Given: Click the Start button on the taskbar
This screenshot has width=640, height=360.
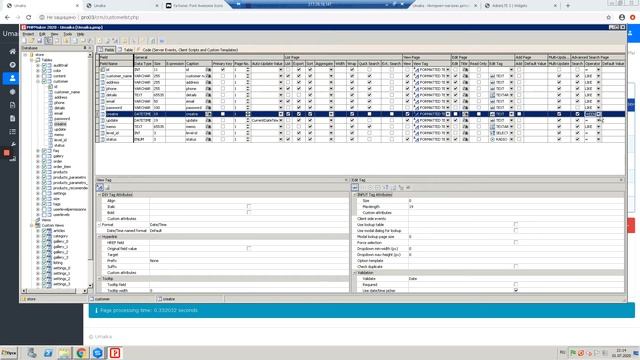Looking at the screenshot, I should (x=9, y=353).
